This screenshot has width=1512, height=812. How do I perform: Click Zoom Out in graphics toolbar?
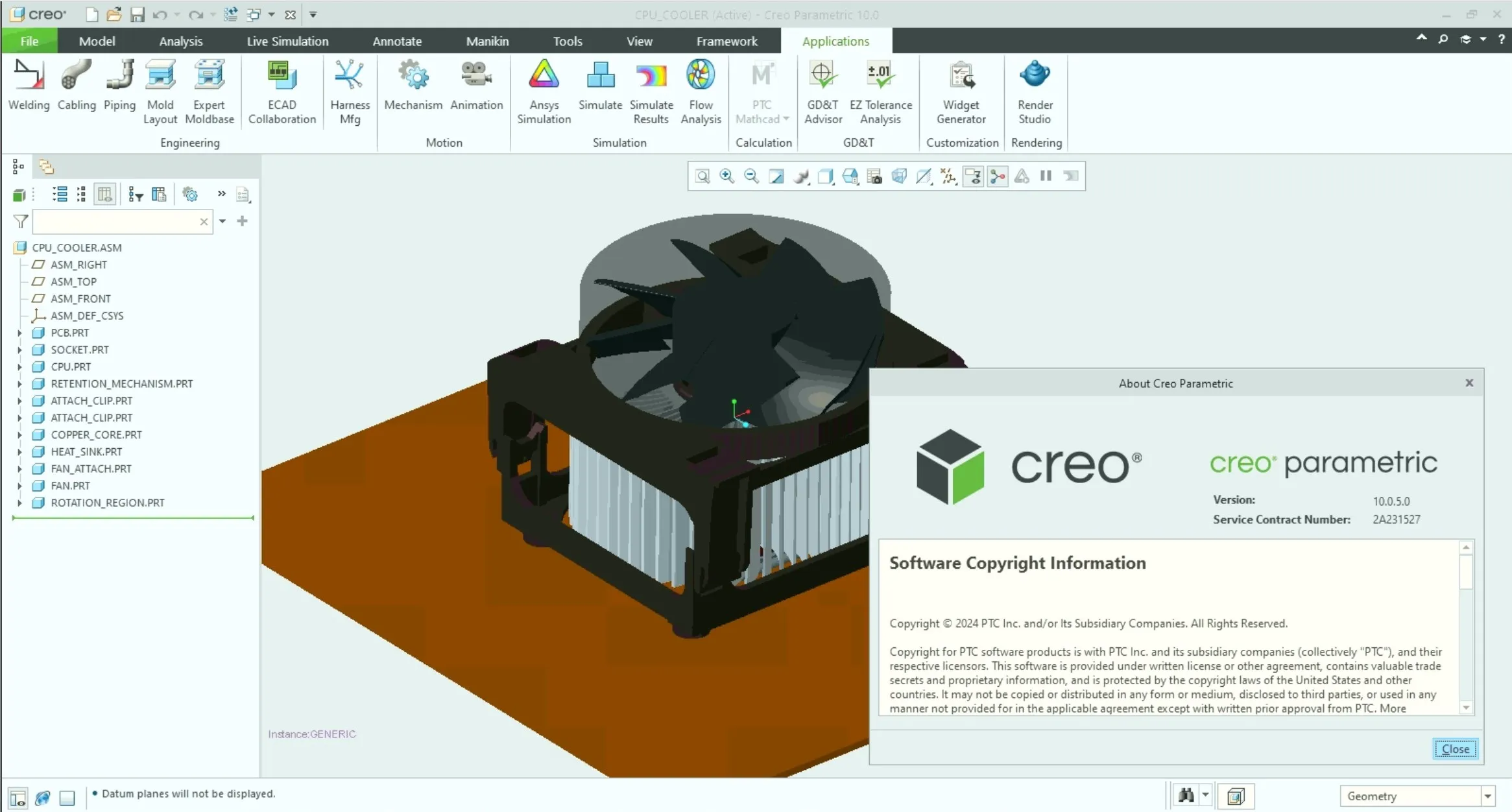(751, 176)
